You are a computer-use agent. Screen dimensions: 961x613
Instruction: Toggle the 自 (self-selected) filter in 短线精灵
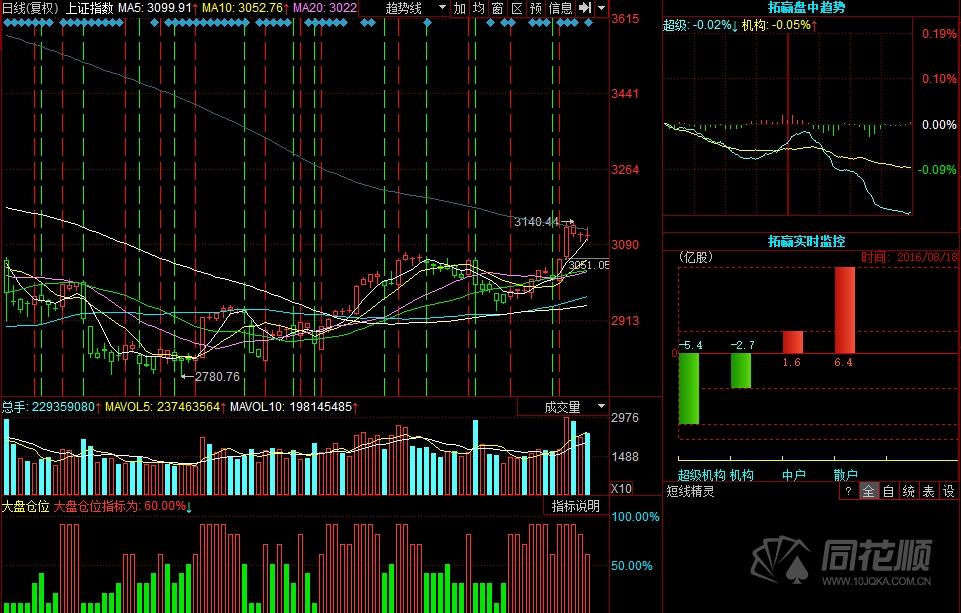(x=888, y=491)
